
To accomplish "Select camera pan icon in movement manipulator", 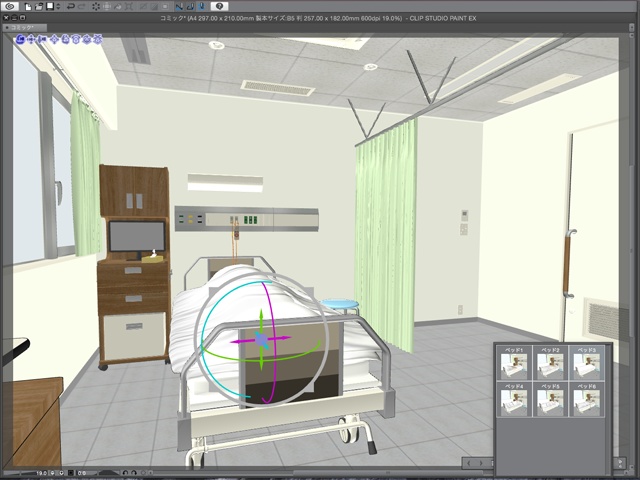I will tap(31, 40).
